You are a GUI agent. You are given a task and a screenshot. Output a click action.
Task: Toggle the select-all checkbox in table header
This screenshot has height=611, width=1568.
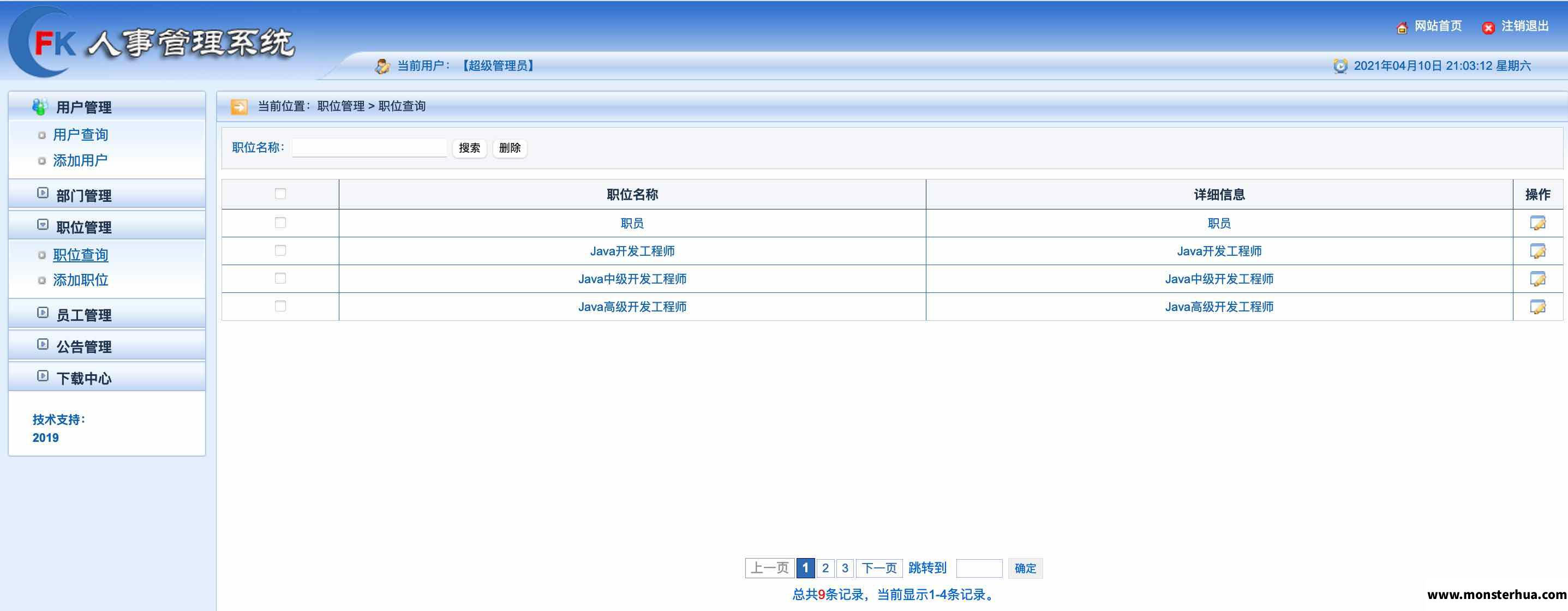click(280, 194)
